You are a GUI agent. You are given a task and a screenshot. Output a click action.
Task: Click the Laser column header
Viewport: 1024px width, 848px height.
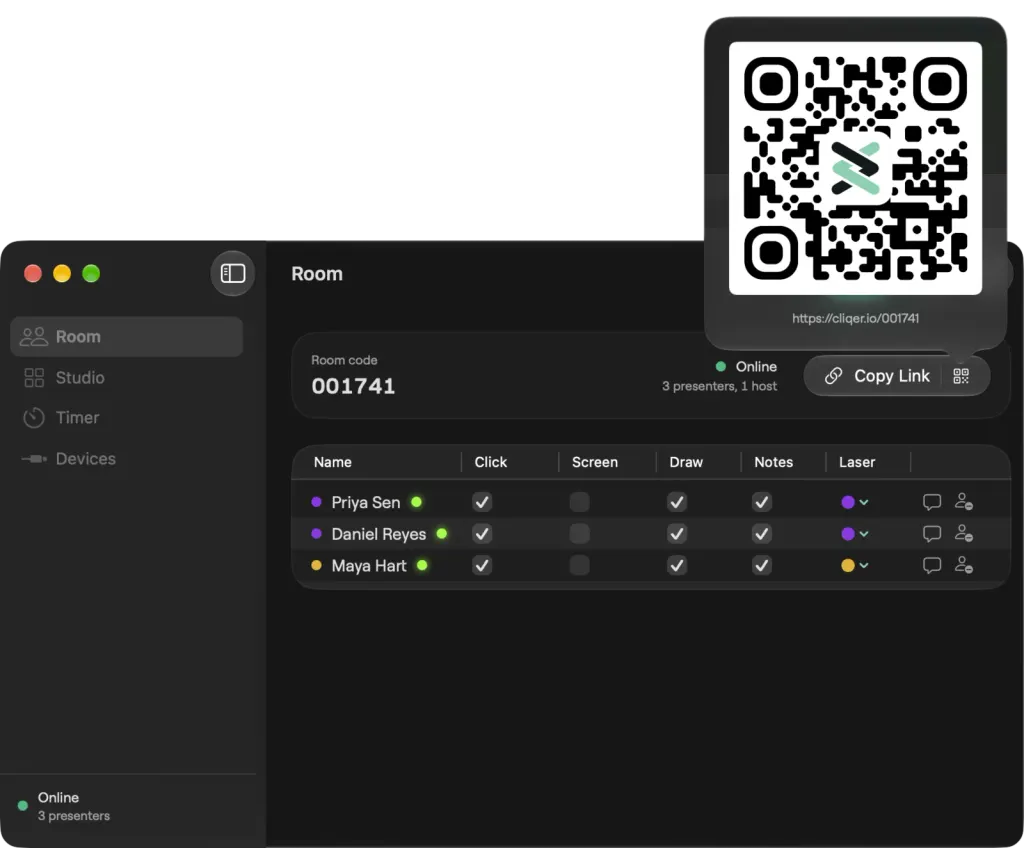(857, 462)
